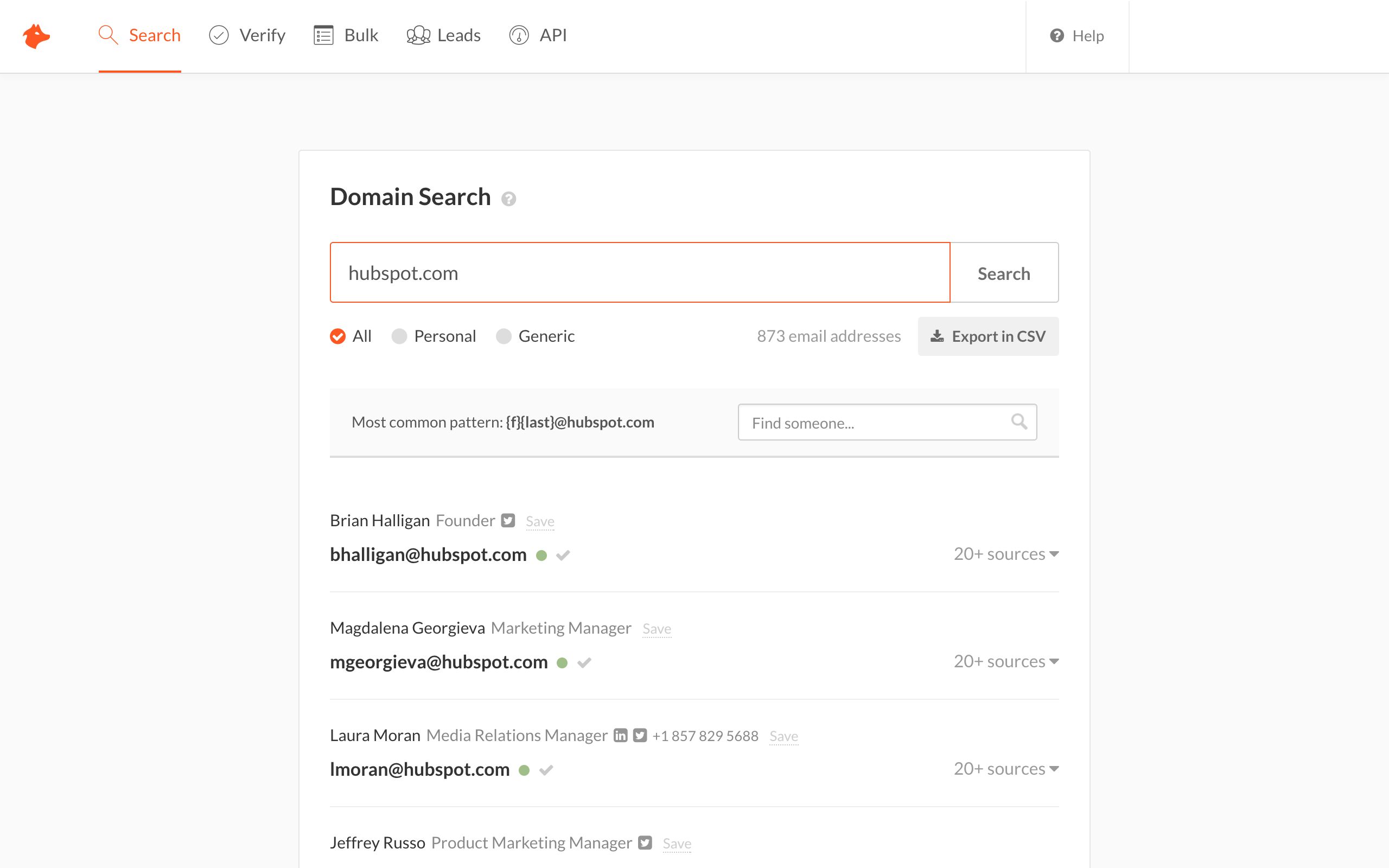The image size is (1389, 868).
Task: Click green status dot beside lmoran@hubspot.com
Action: coord(524,770)
